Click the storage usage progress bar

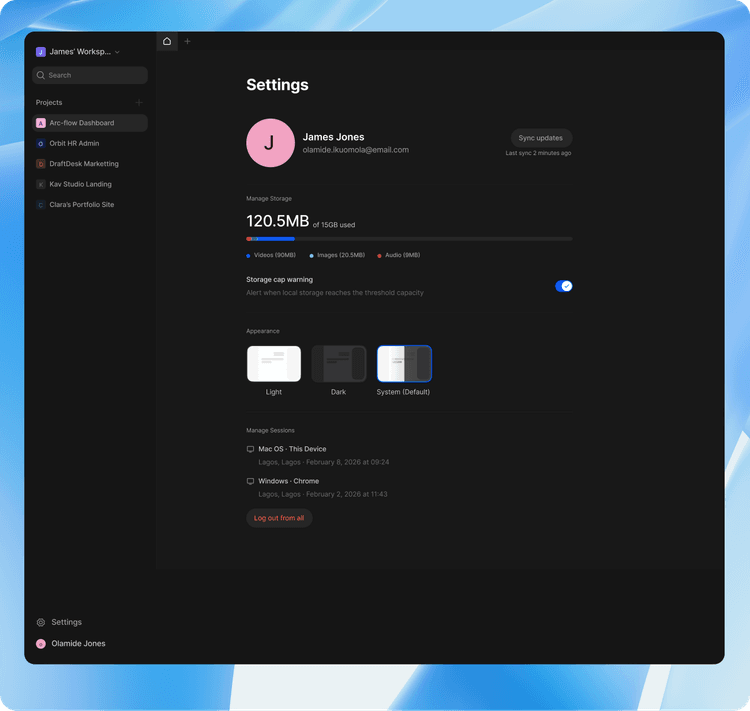[x=409, y=239]
